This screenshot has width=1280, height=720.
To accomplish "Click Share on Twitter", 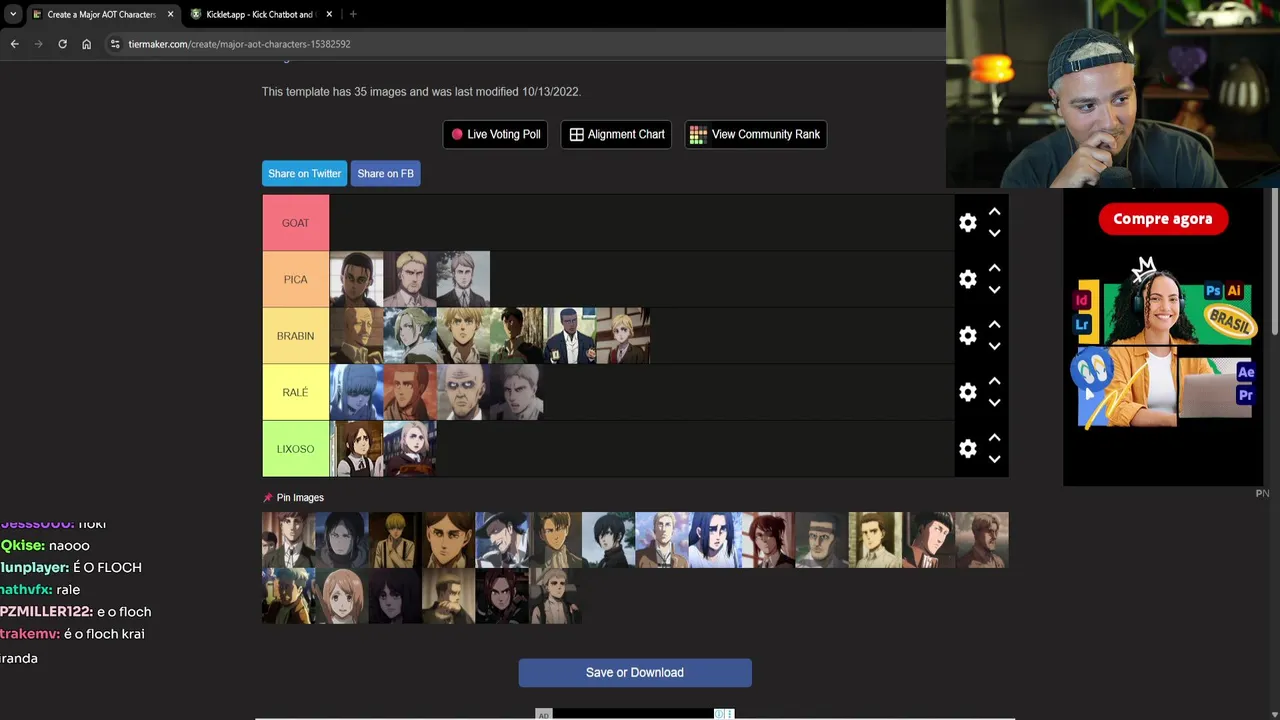I will pos(304,173).
